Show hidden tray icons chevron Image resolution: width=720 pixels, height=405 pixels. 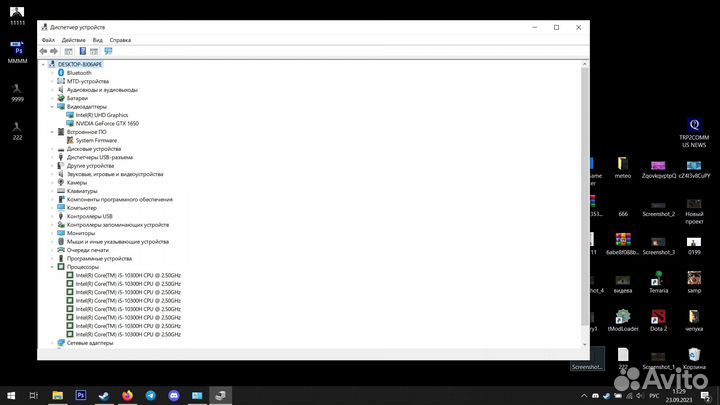point(584,395)
